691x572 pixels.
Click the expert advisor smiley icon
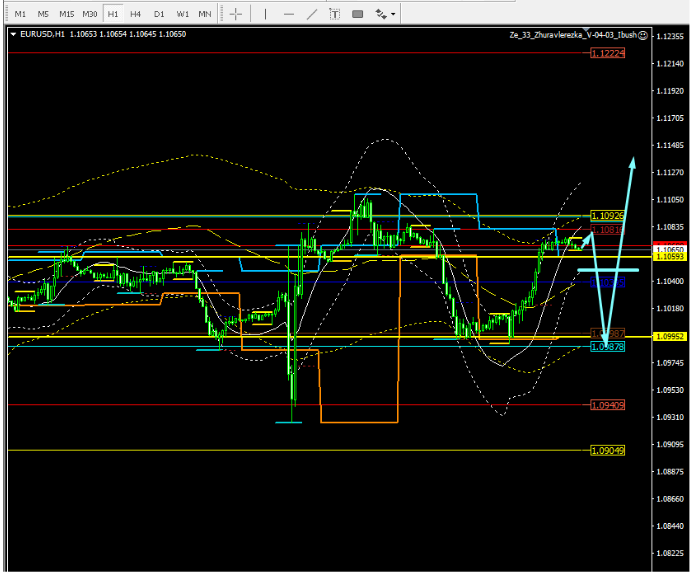(x=643, y=35)
